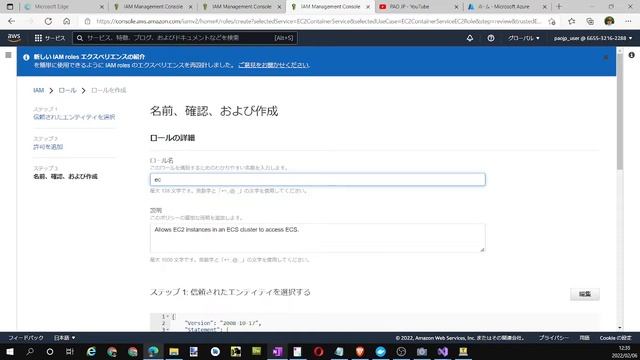This screenshot has width=640, height=360.
Task: Close the YouTube tab
Action: click(456, 7)
